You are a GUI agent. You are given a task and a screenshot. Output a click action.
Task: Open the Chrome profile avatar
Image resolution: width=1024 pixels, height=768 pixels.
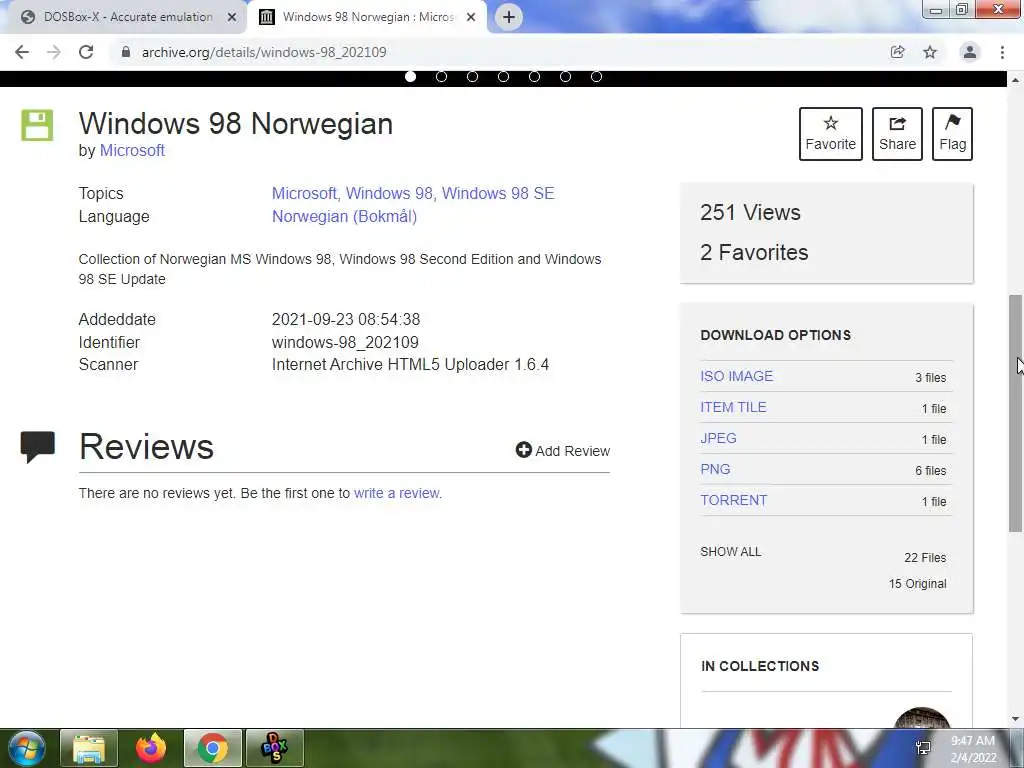click(x=970, y=52)
